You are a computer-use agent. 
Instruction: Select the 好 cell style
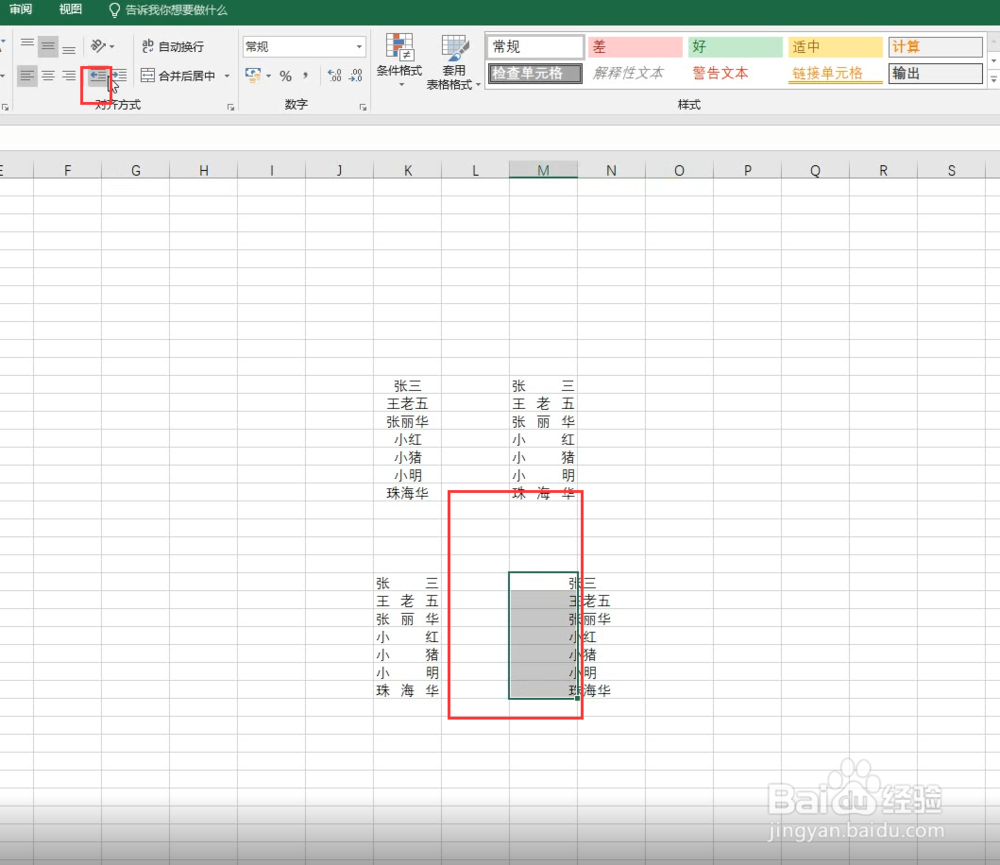pos(735,47)
